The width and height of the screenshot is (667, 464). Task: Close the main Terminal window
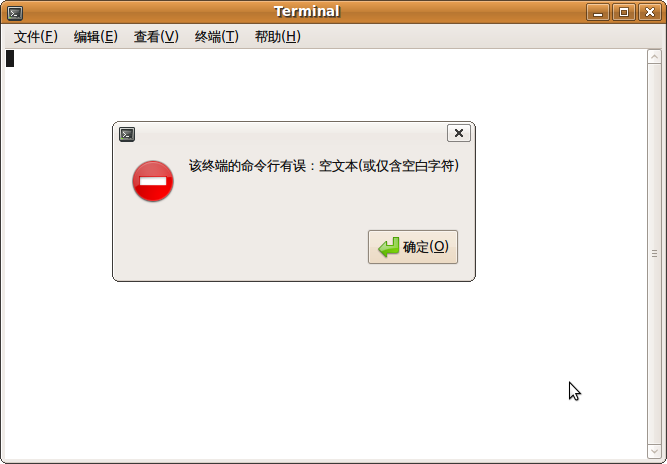point(650,12)
